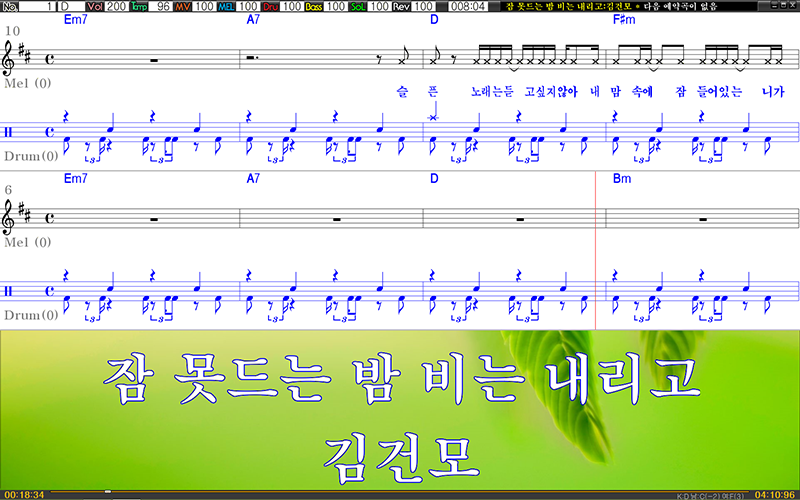Click the percussion clef on top drum staff
The width and height of the screenshot is (800, 500).
(x=8, y=132)
